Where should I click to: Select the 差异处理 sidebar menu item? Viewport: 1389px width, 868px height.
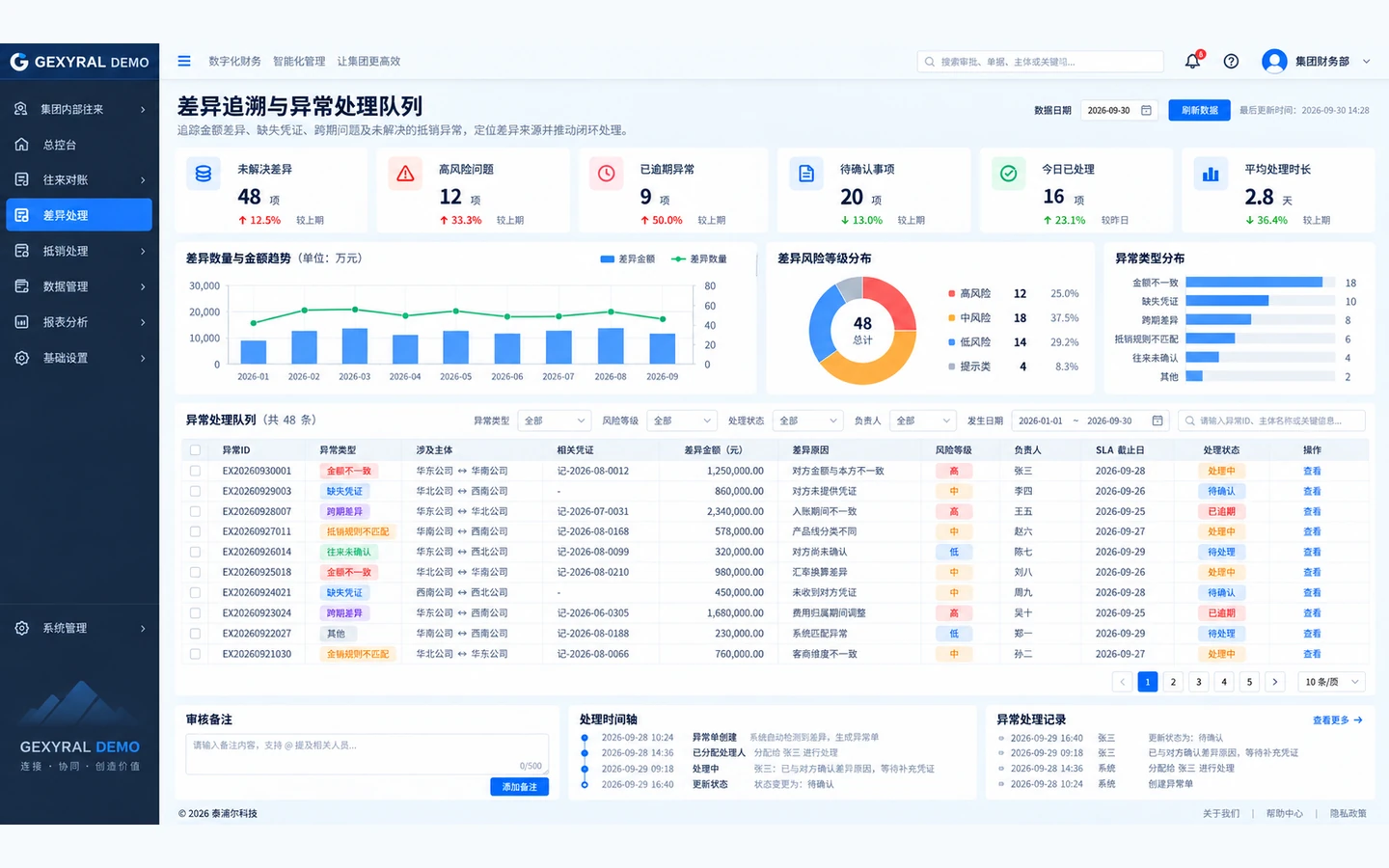click(79, 215)
